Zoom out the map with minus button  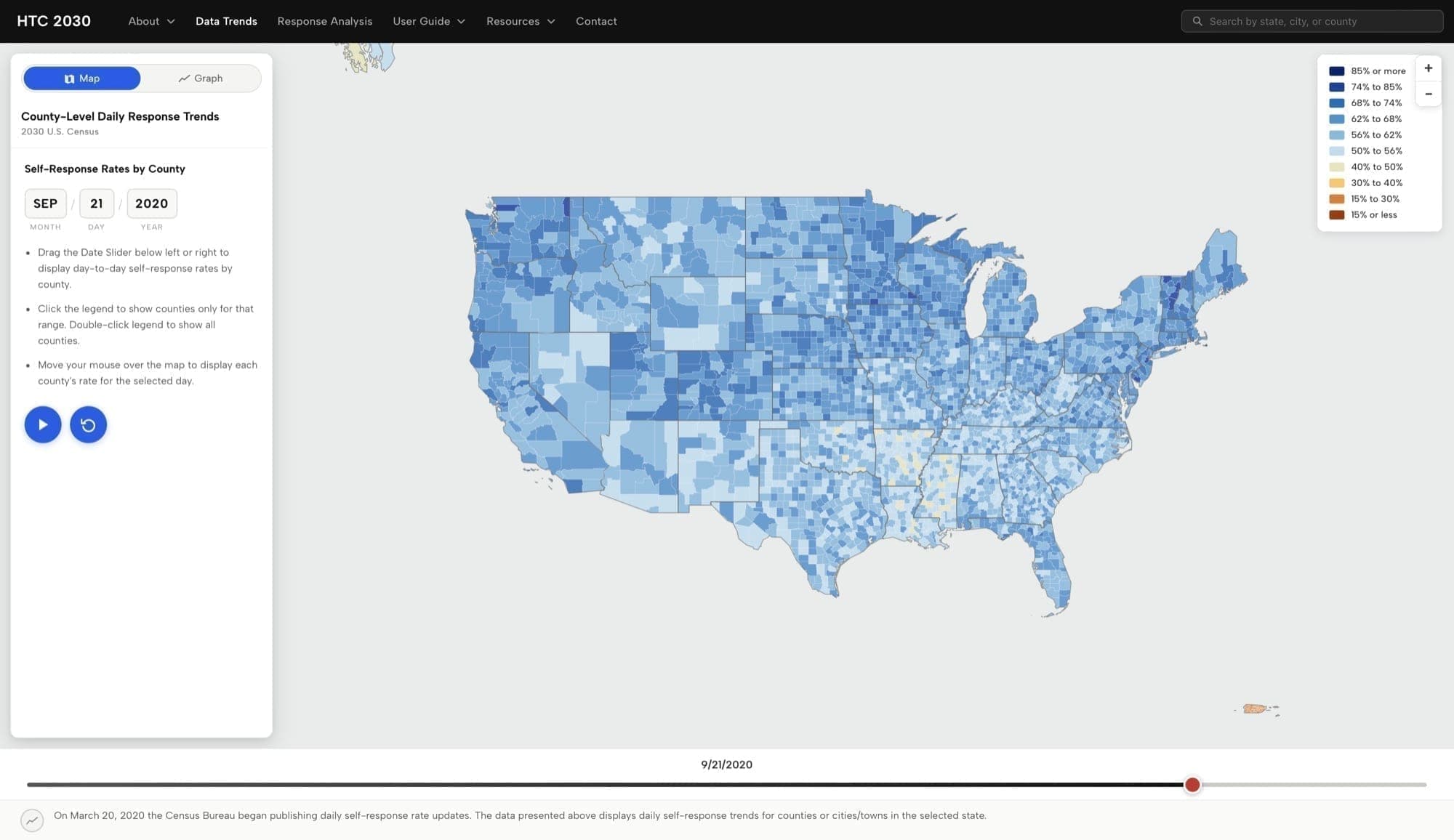coord(1428,94)
